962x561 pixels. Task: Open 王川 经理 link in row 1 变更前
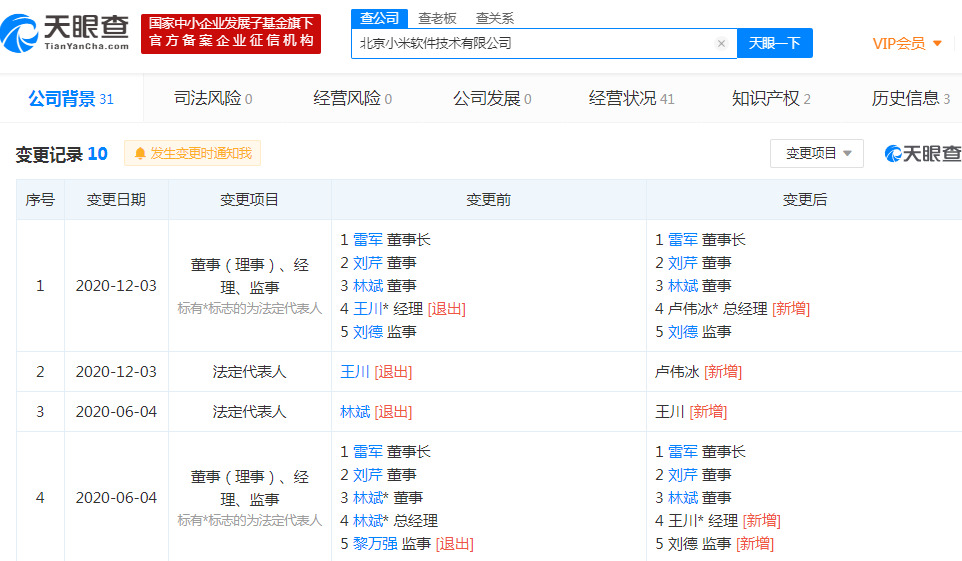click(367, 309)
